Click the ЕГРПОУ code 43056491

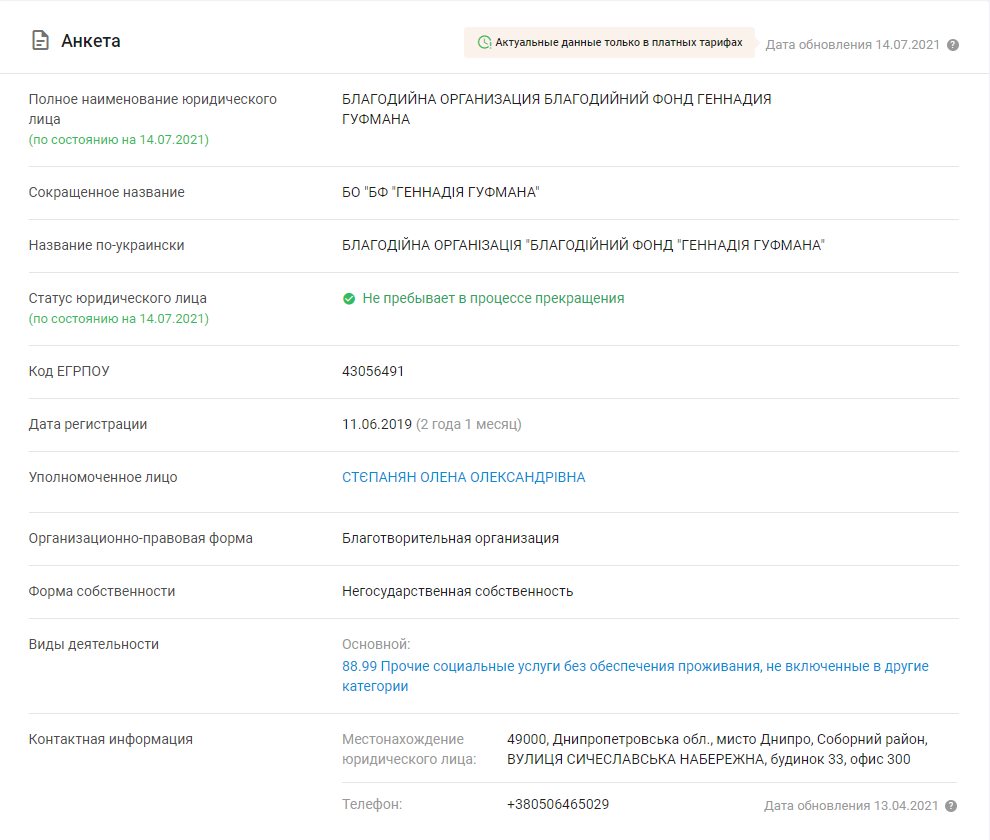pos(373,371)
